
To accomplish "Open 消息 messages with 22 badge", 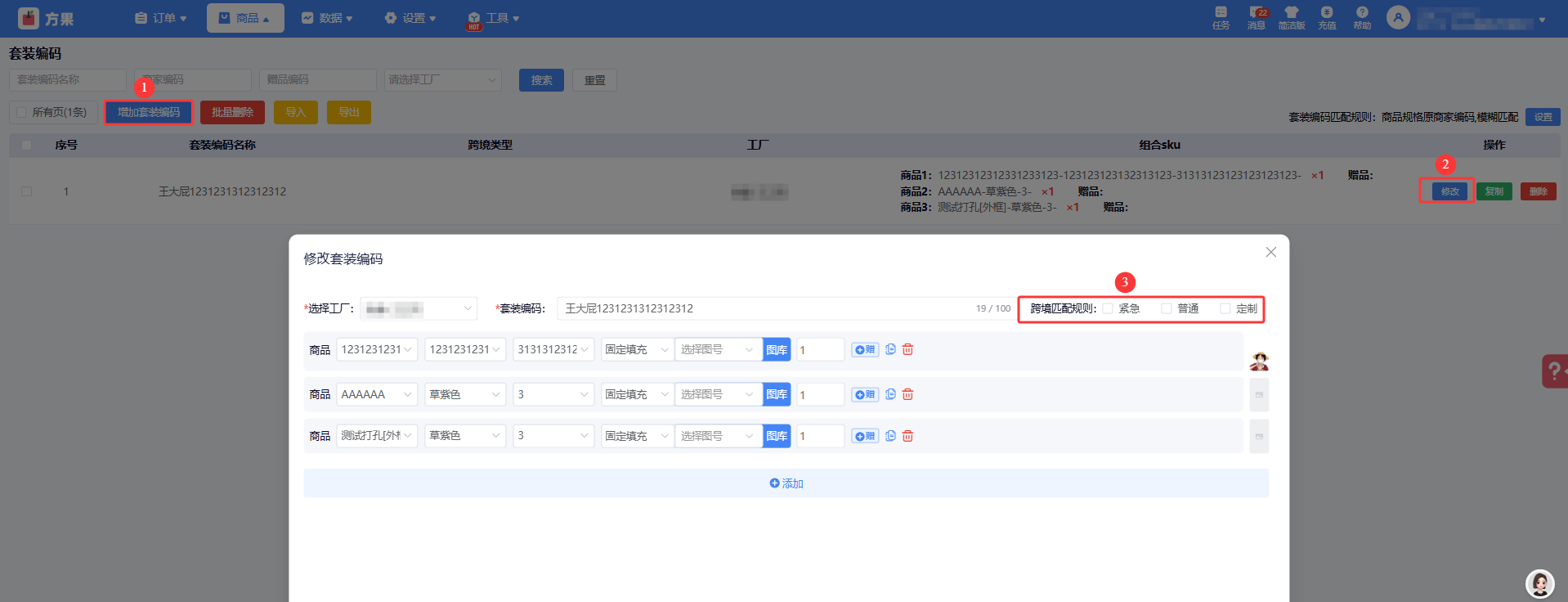I will pos(1257,17).
